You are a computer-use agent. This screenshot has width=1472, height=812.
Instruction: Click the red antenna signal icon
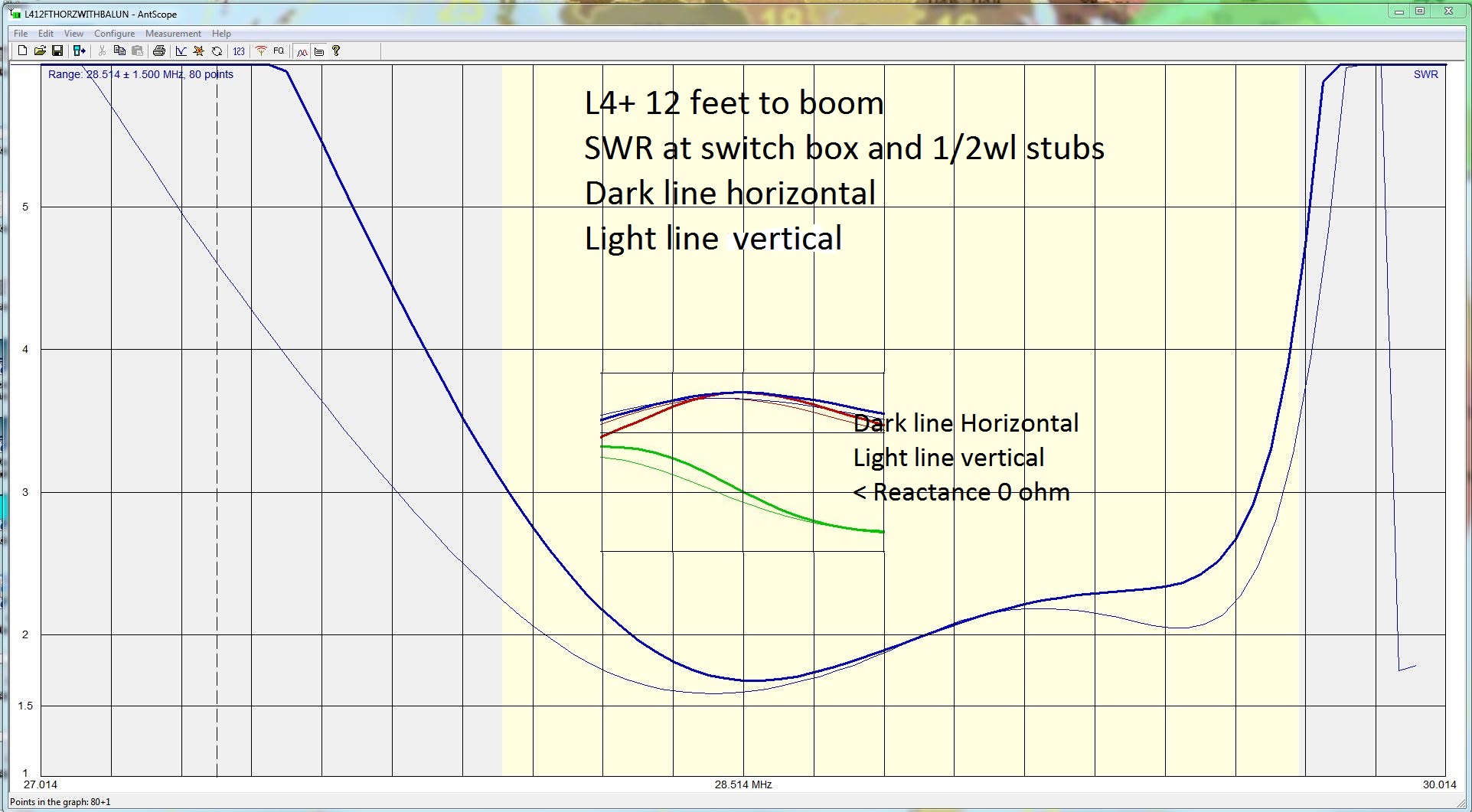261,51
